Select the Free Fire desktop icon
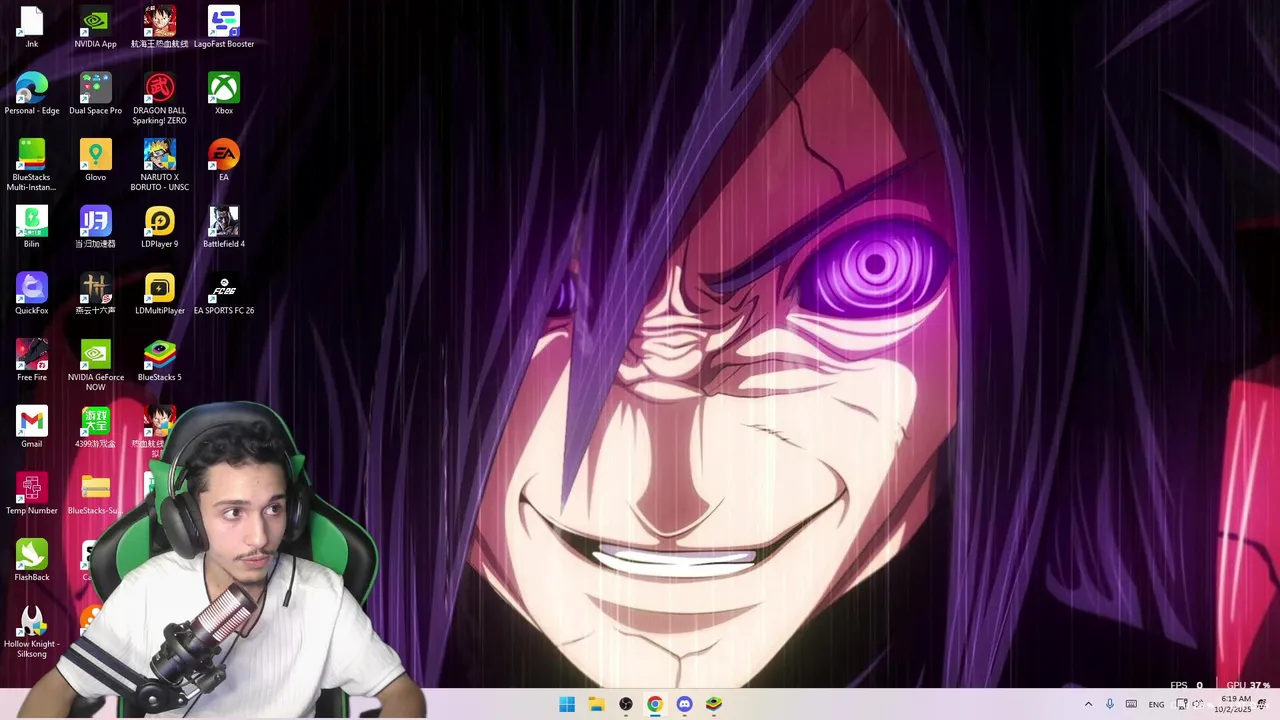1280x720 pixels. [32, 362]
